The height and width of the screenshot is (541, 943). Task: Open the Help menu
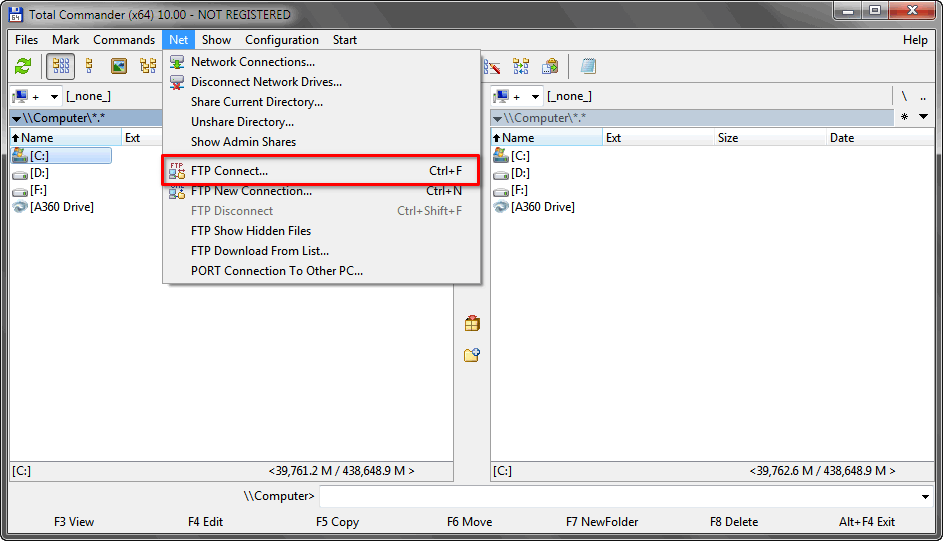click(x=915, y=40)
